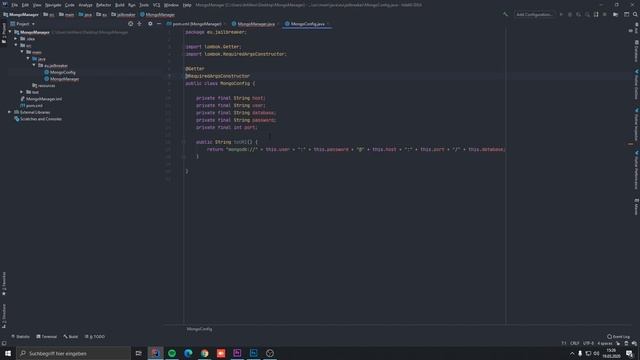Switch to MongoManager.java editor tab
The image size is (640, 360).
click(256, 24)
